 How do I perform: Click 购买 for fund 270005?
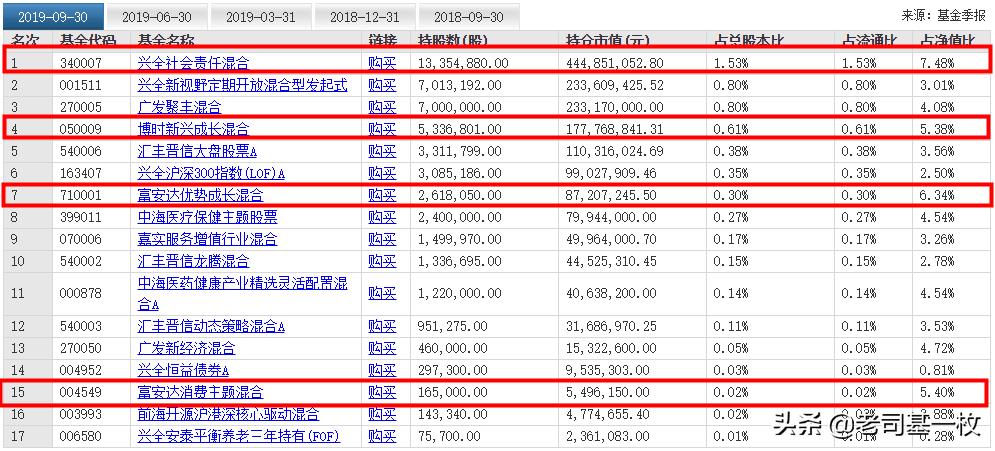(x=383, y=107)
